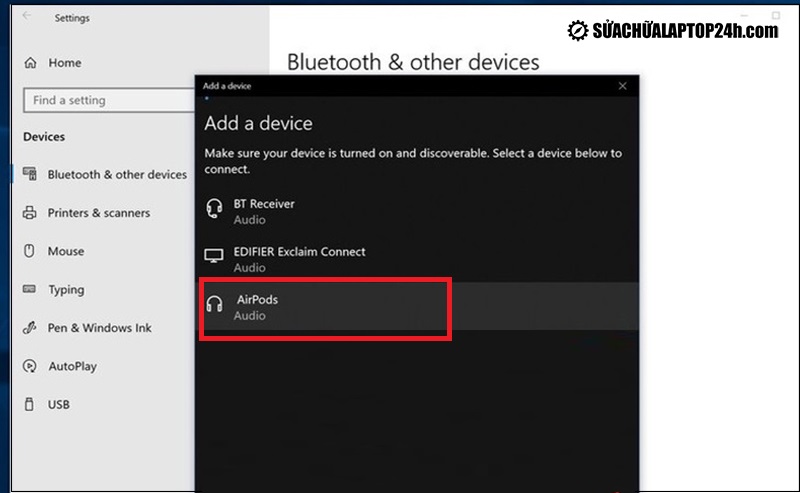Open Bluetooth & other devices sidebar section

coord(116,174)
